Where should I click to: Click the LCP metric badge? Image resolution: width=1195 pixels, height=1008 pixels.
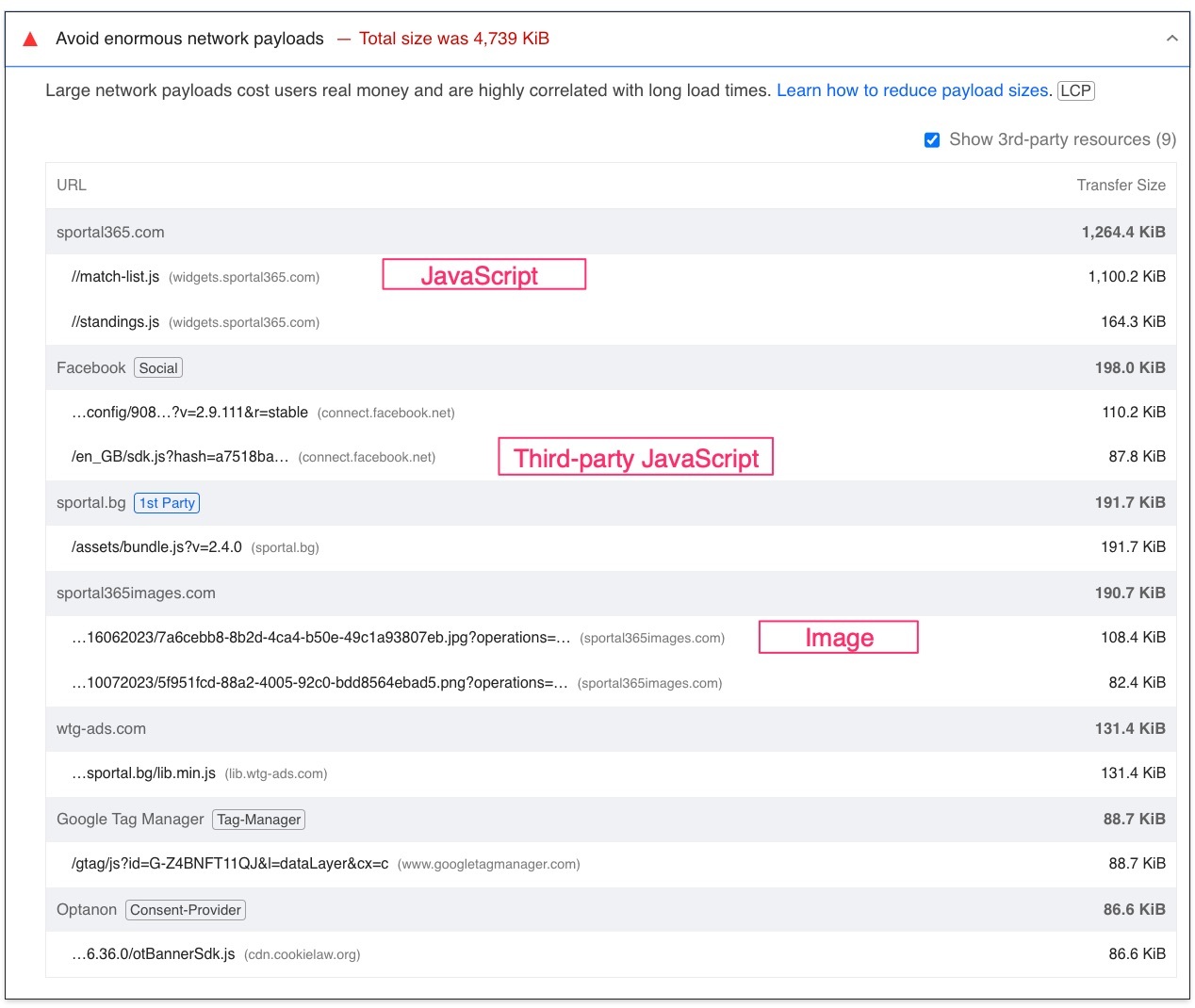pos(1075,90)
